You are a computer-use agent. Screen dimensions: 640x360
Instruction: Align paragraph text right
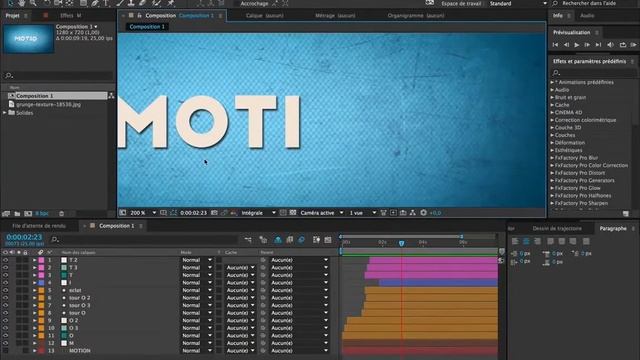pyautogui.click(x=538, y=241)
